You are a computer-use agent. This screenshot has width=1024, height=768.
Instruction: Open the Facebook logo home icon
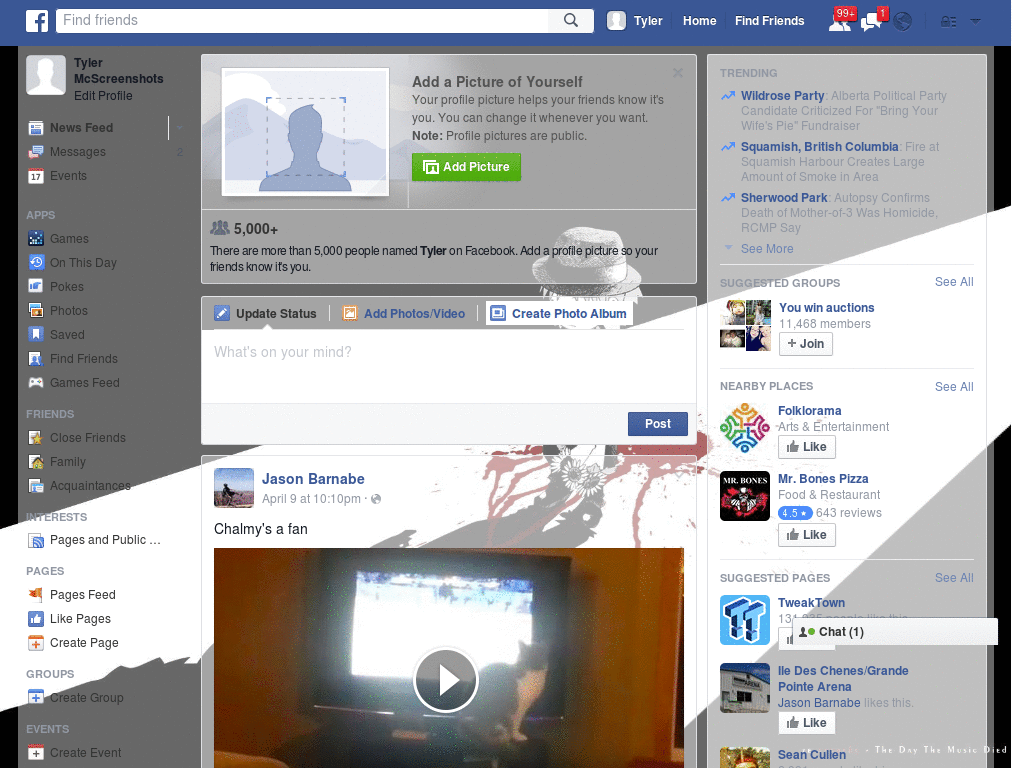coord(37,21)
